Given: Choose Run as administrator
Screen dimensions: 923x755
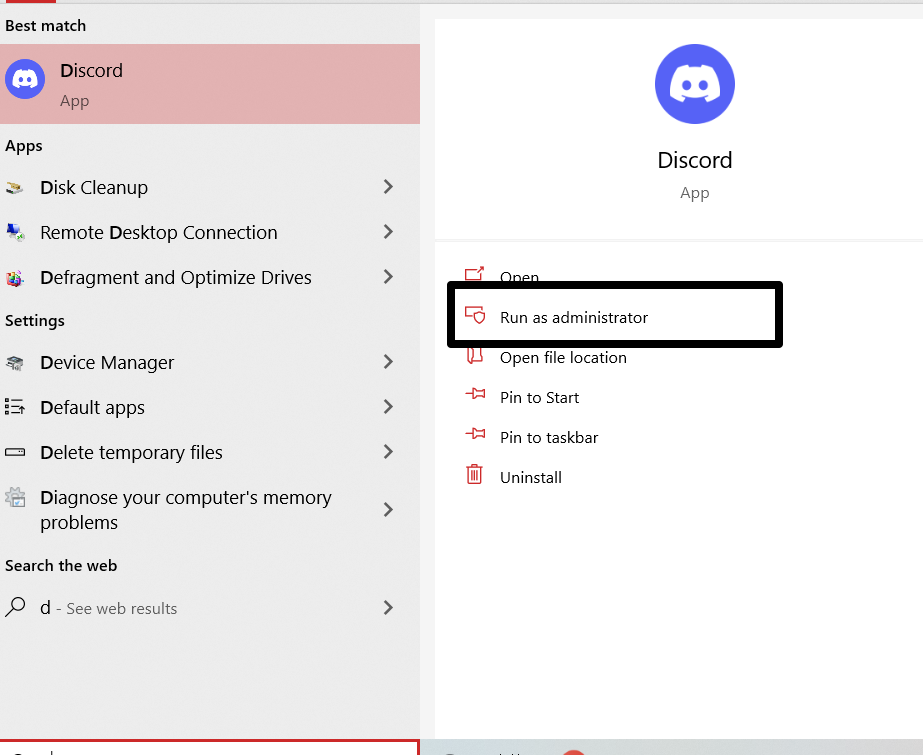Looking at the screenshot, I should [574, 318].
